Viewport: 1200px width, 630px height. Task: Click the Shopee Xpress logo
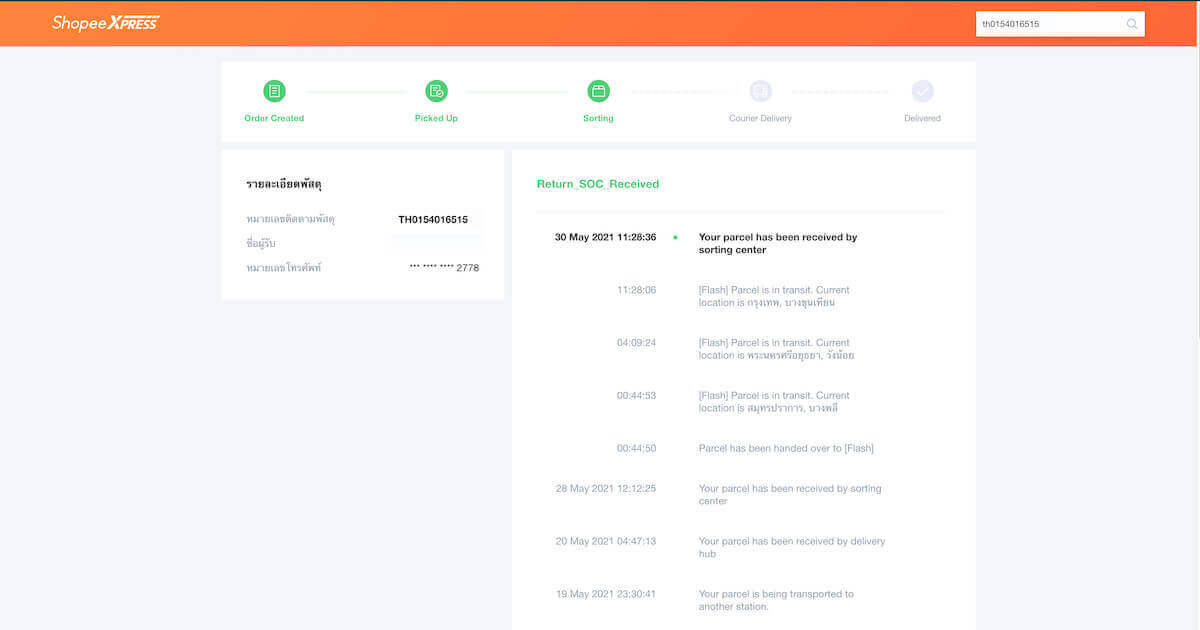tap(105, 23)
